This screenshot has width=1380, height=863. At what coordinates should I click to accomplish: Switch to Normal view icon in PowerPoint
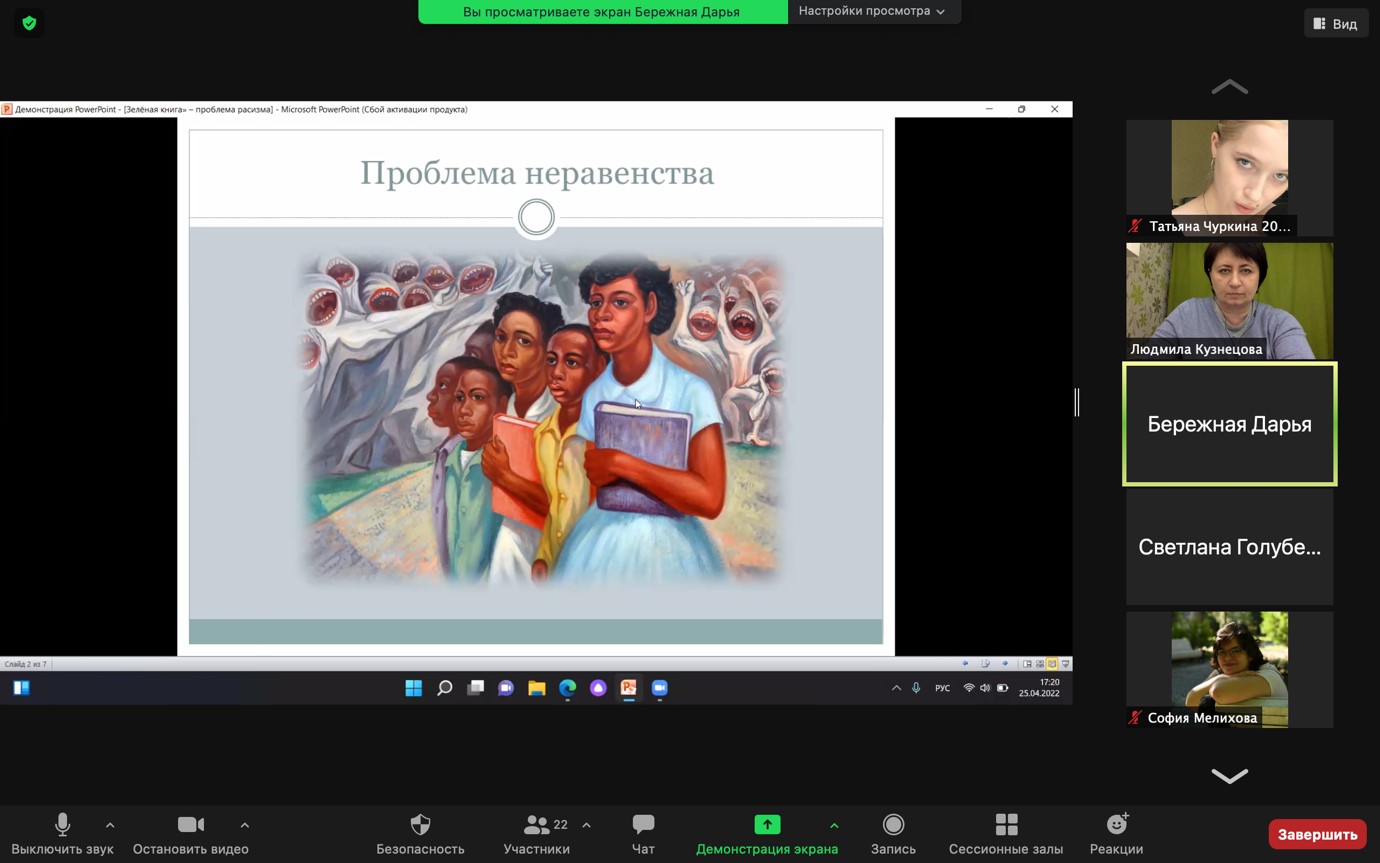point(1027,663)
